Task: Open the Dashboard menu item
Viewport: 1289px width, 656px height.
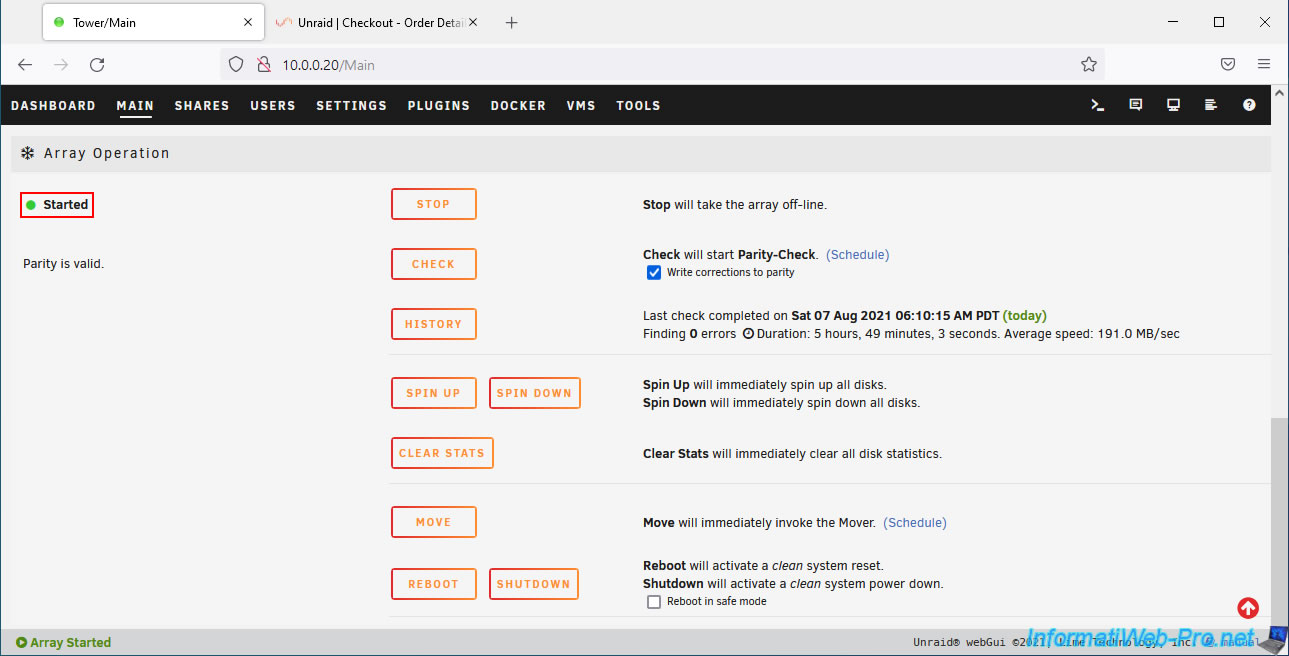Action: pyautogui.click(x=53, y=105)
